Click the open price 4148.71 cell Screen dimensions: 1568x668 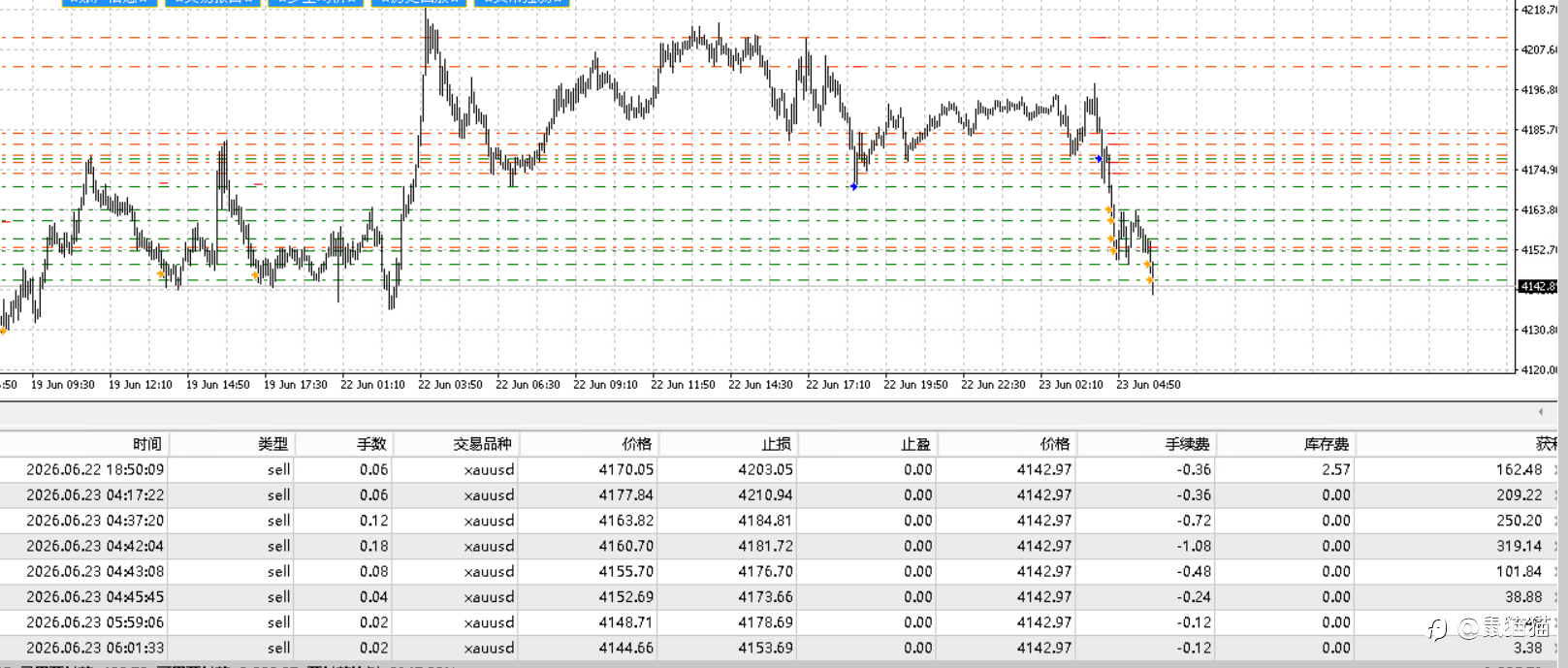tap(625, 622)
